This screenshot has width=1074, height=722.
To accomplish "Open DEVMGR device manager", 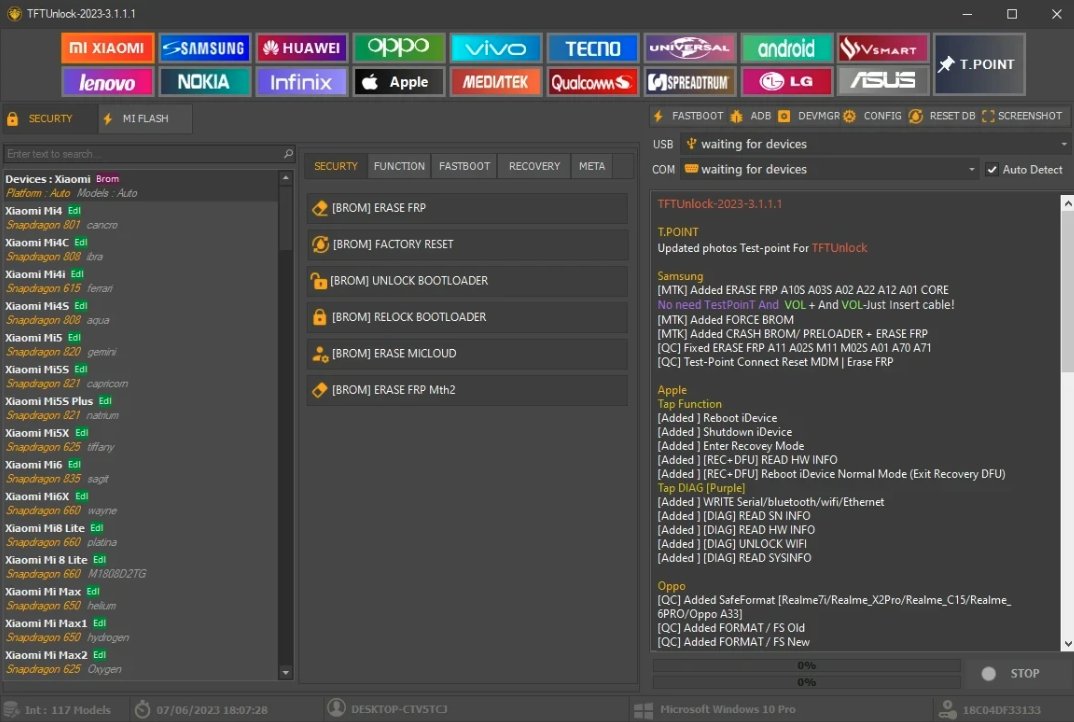I will tap(808, 116).
